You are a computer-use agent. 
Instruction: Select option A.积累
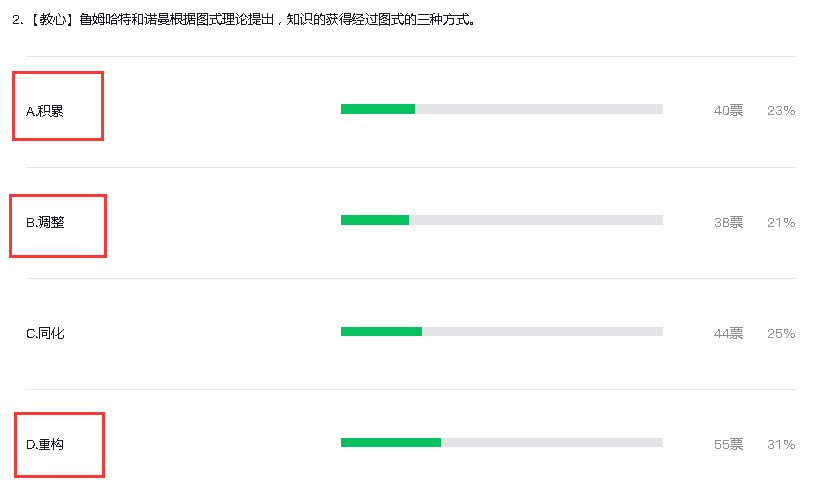[45, 111]
